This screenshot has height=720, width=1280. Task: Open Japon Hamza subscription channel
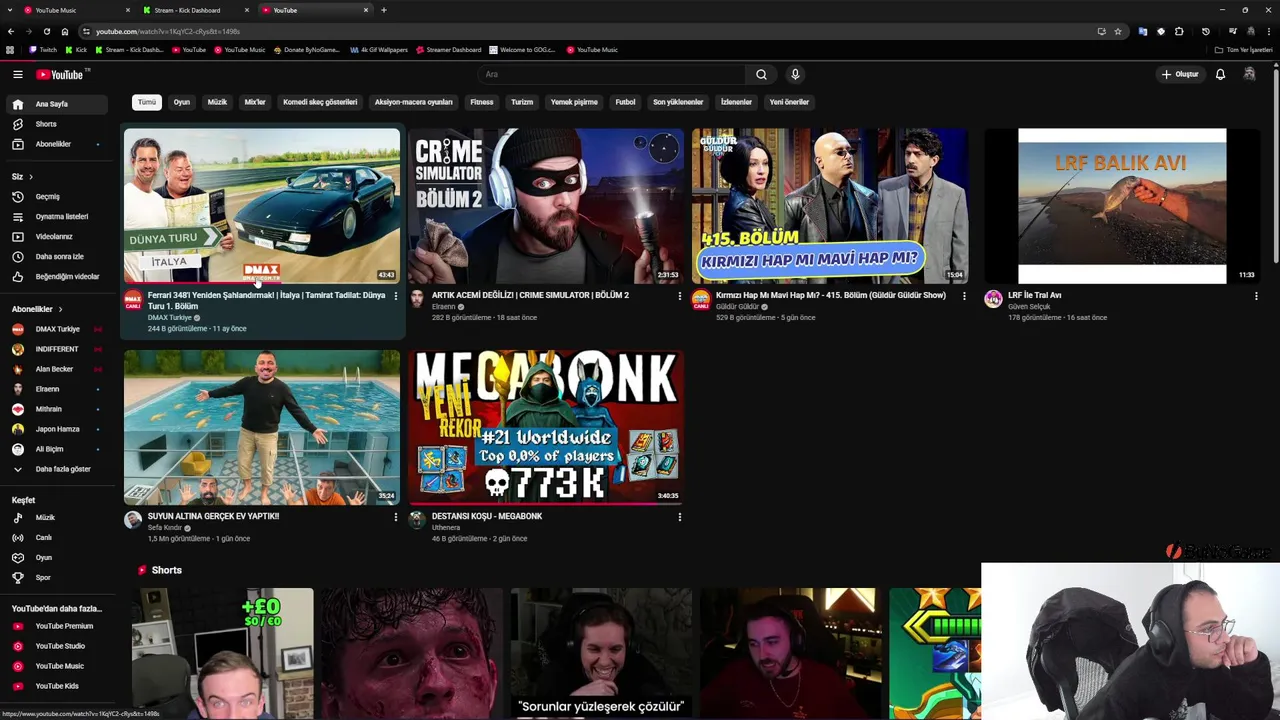tap(57, 429)
